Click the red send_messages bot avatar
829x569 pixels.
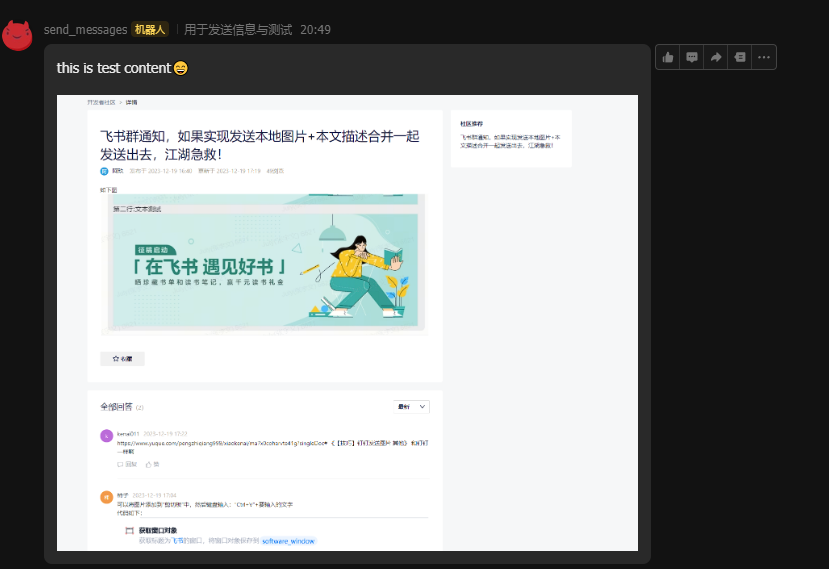click(x=17, y=35)
